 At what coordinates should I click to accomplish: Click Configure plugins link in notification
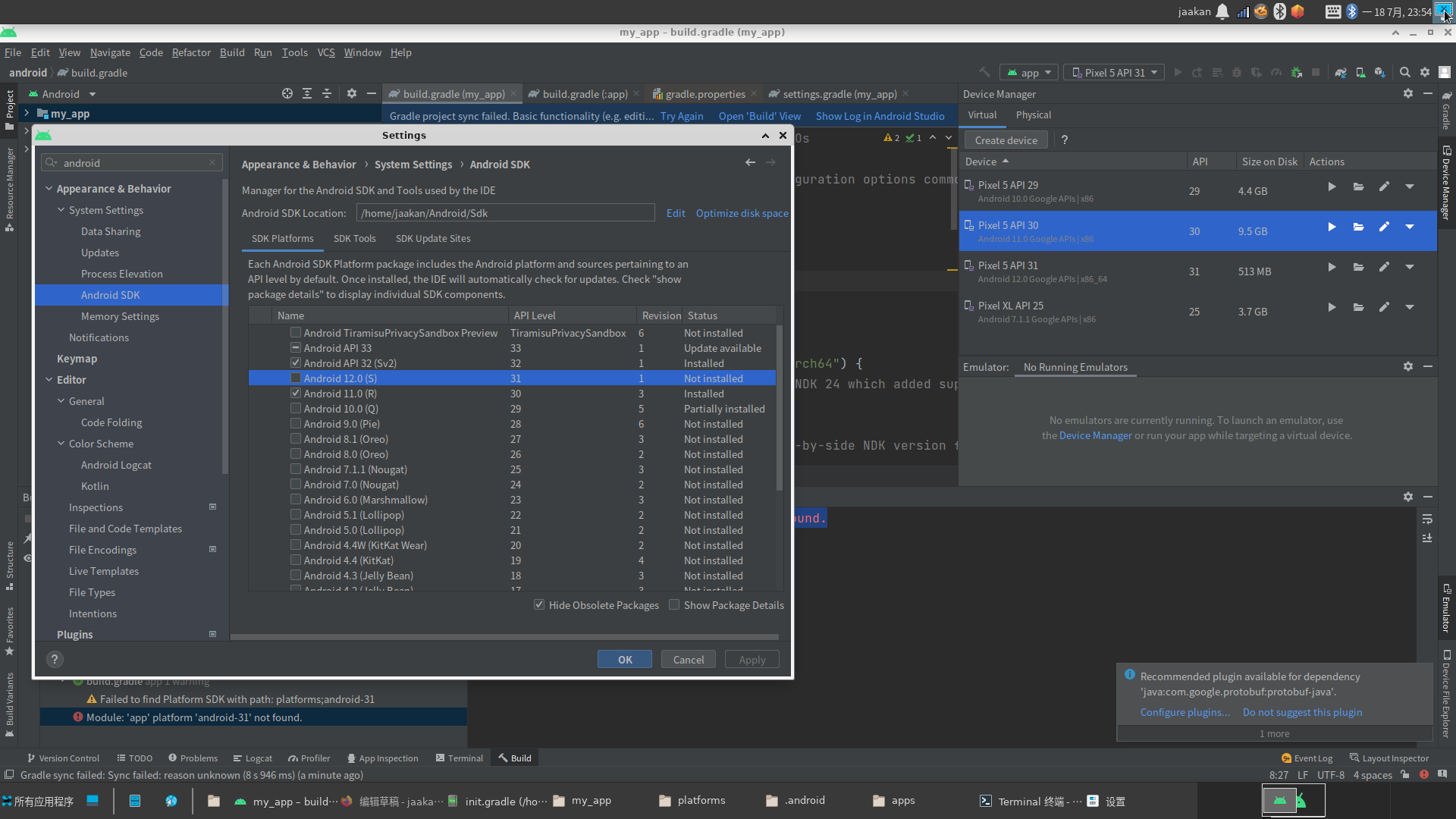(1185, 712)
